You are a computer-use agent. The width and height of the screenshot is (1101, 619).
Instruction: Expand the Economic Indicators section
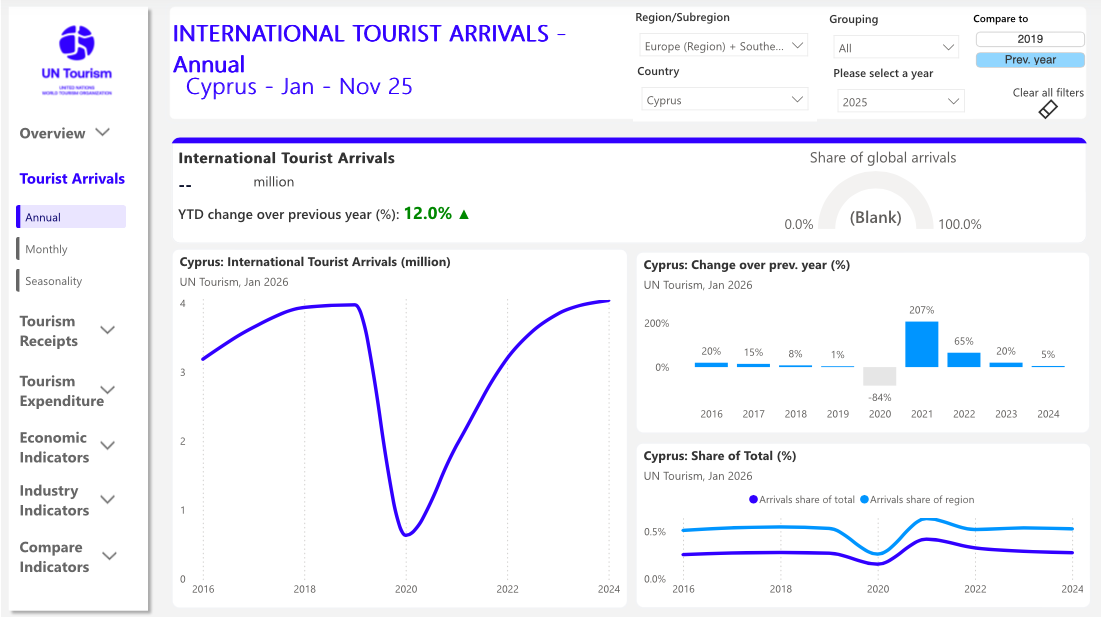coord(108,447)
